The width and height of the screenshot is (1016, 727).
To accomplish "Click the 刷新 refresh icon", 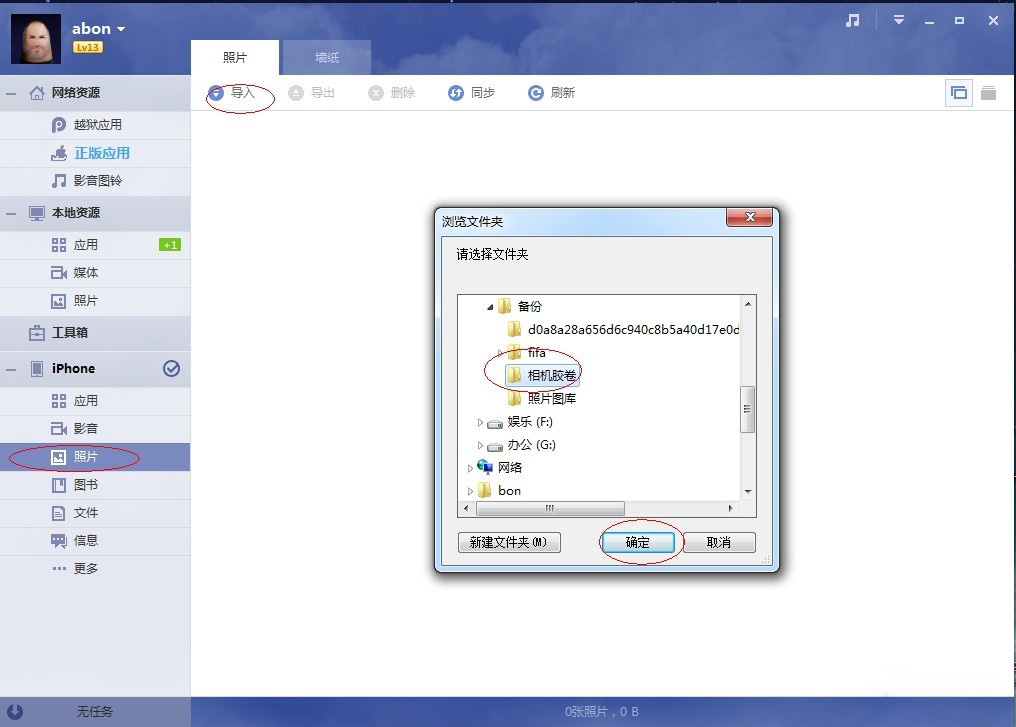I will coord(536,93).
